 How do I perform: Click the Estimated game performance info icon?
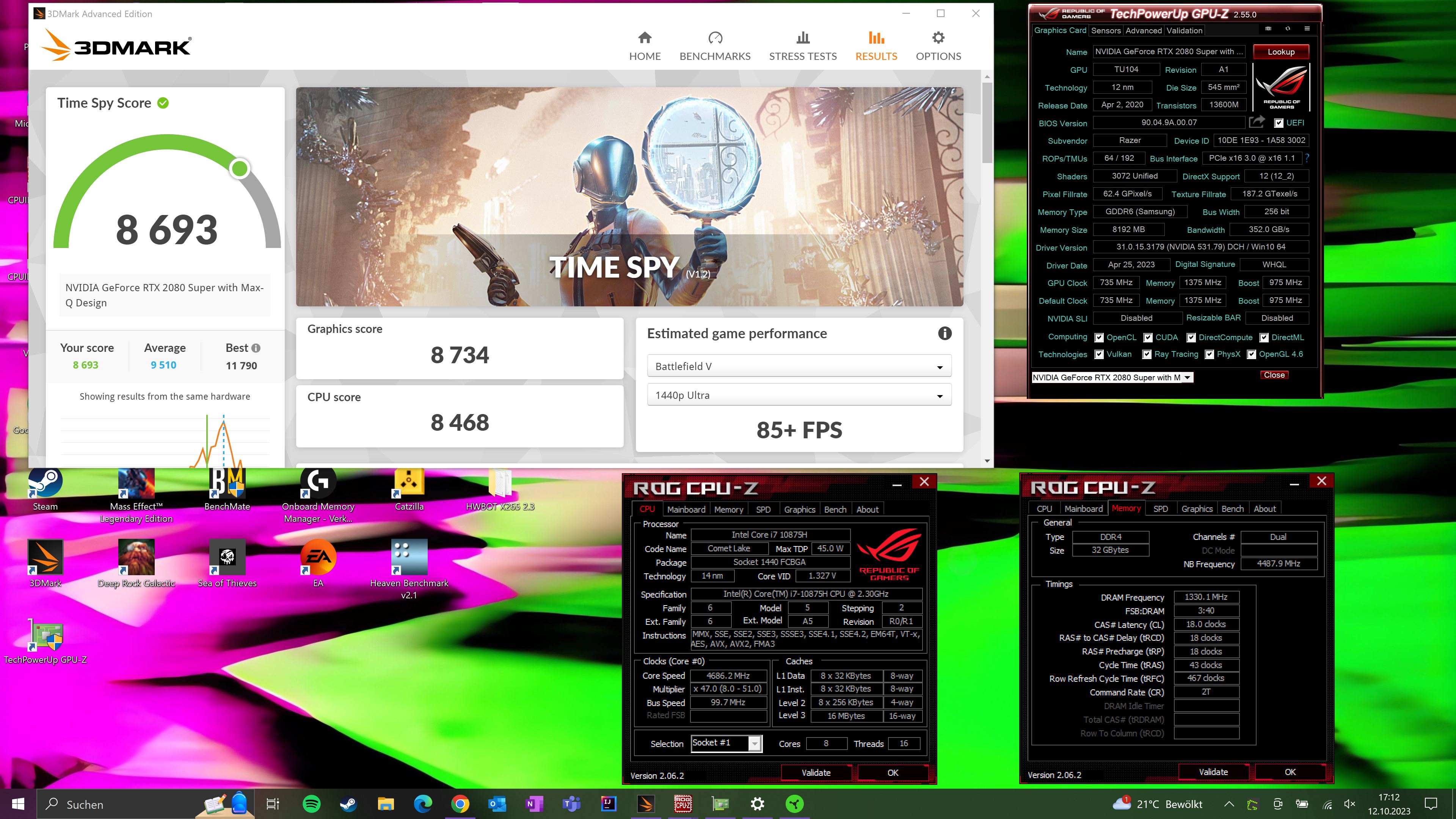coord(945,334)
